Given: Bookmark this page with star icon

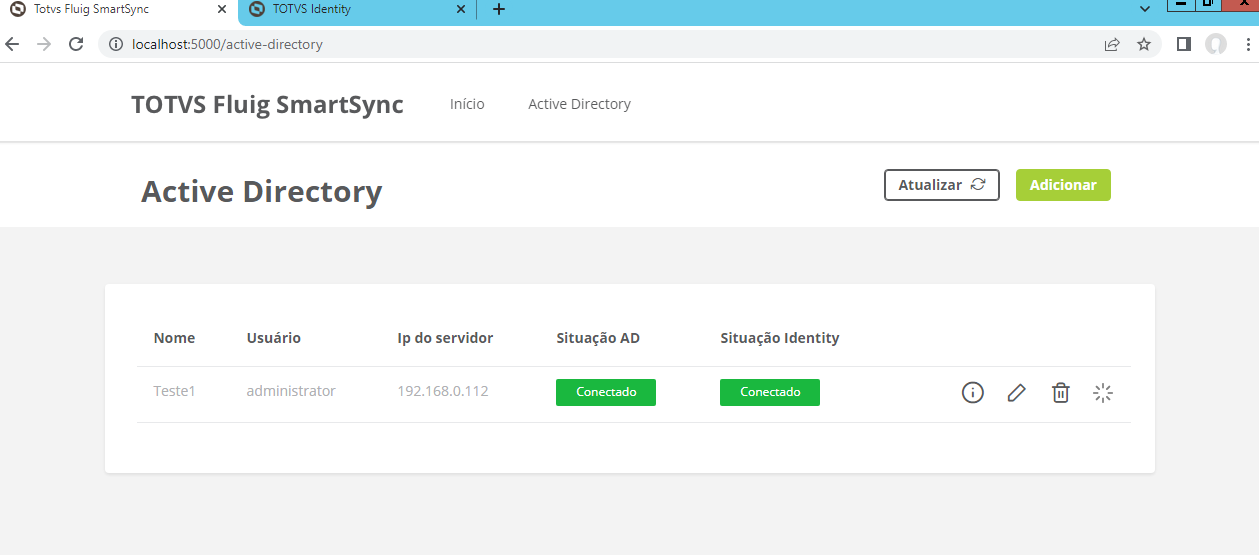Looking at the screenshot, I should [1144, 44].
